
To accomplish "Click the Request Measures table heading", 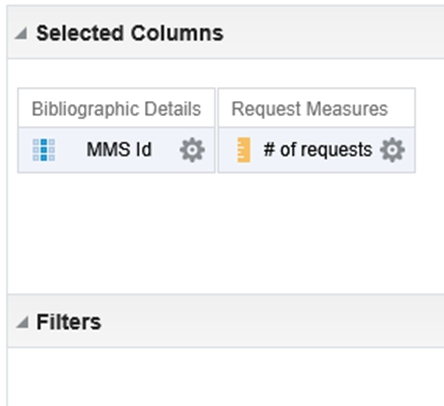I will (310, 109).
